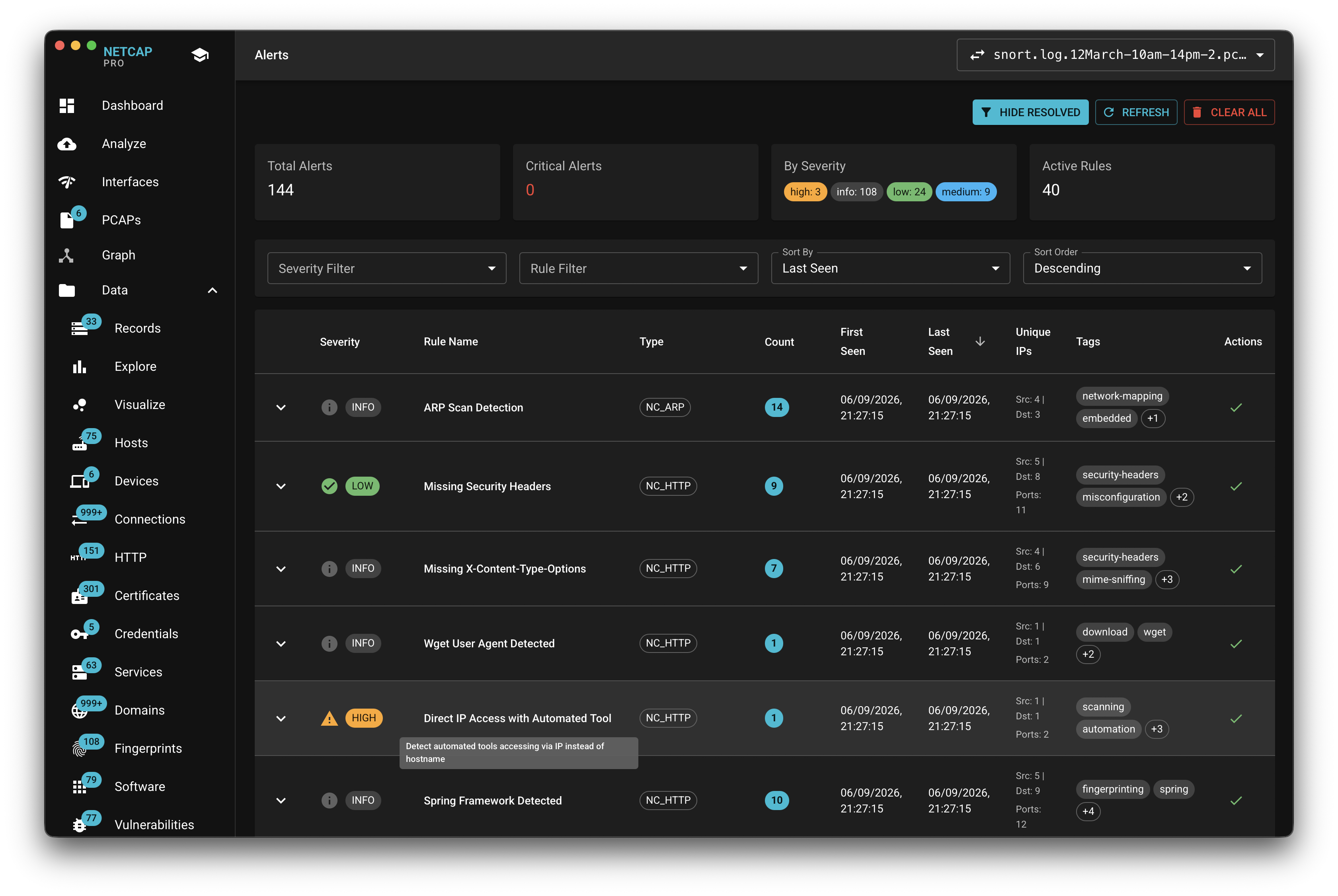Expand the Missing Security Headers row

pos(281,486)
